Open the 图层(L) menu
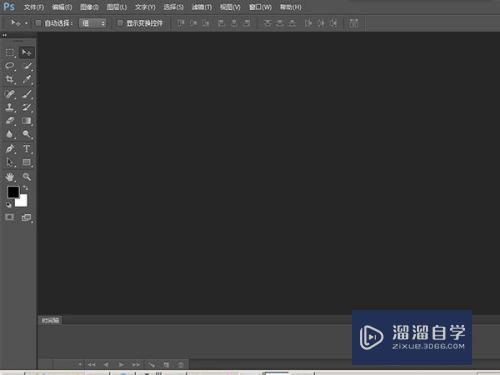The image size is (500, 375). click(x=117, y=7)
